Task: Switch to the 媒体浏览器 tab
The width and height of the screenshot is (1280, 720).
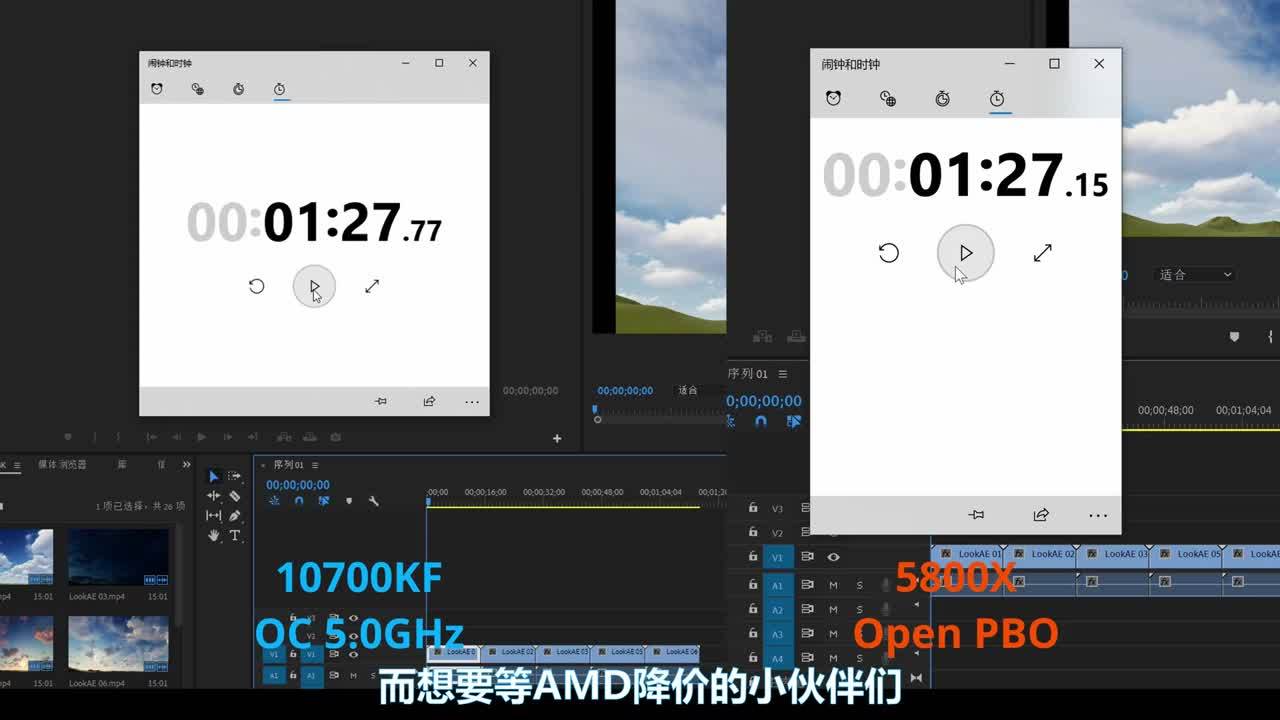Action: (62, 465)
